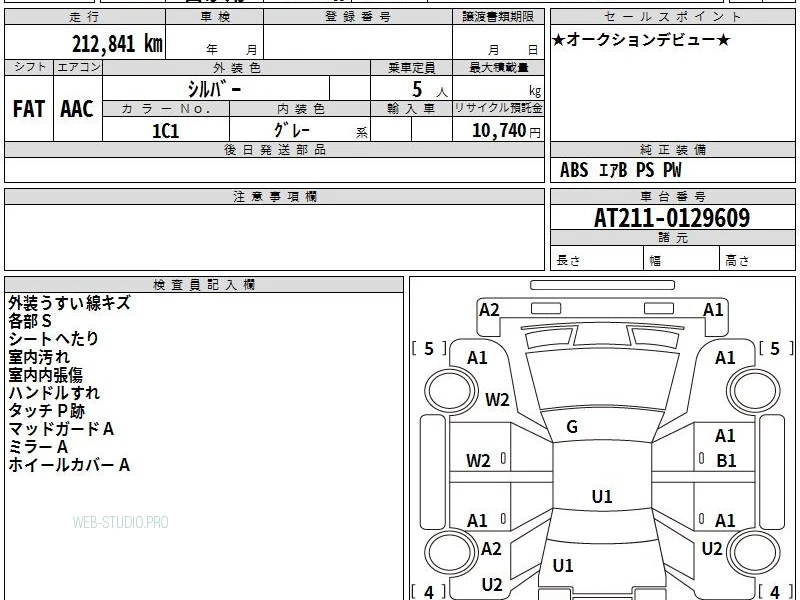Click the 諸元 header

pyautogui.click(x=672, y=238)
